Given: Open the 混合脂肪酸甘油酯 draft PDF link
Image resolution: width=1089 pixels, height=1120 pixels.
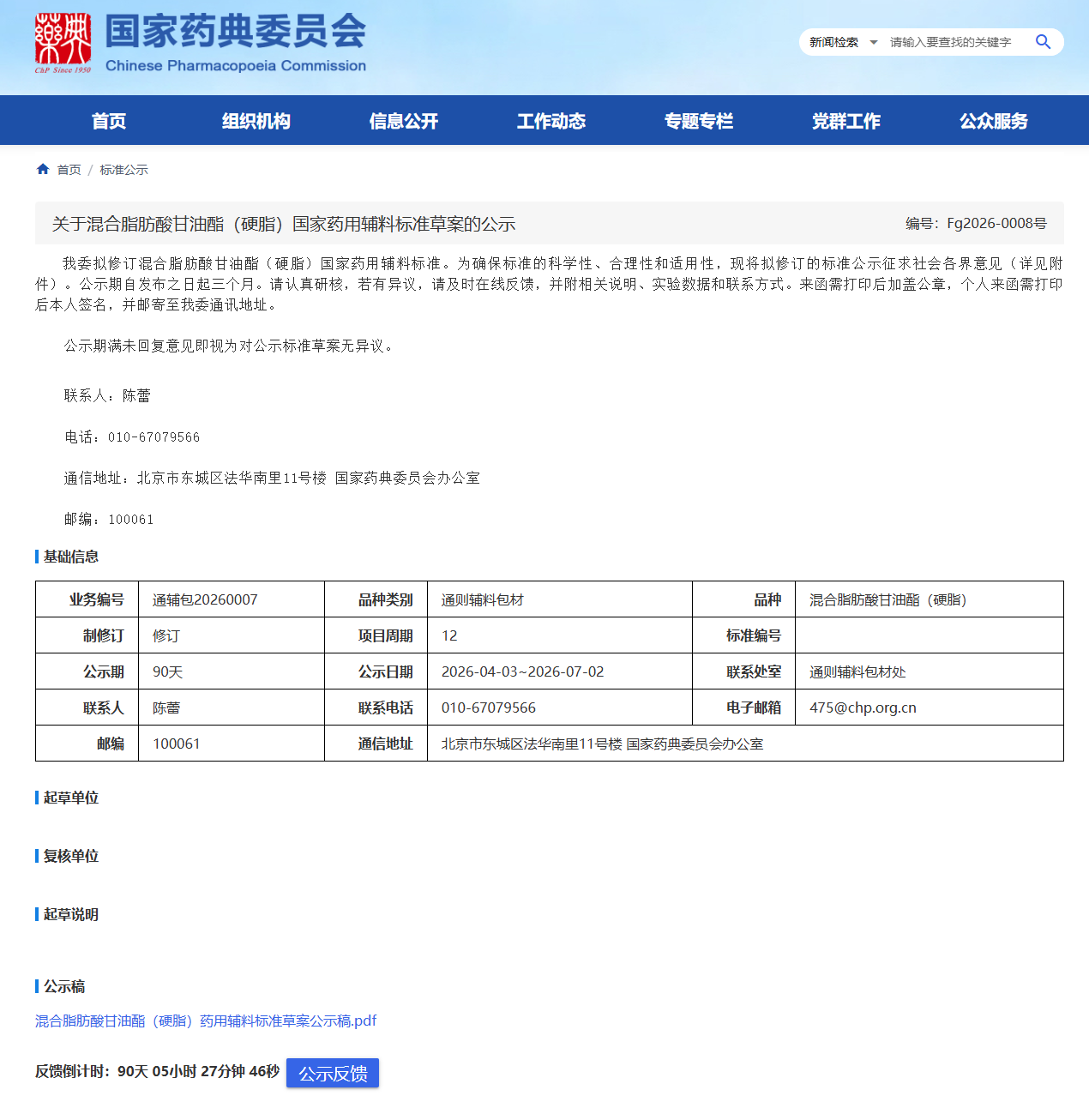Looking at the screenshot, I should pyautogui.click(x=206, y=1021).
